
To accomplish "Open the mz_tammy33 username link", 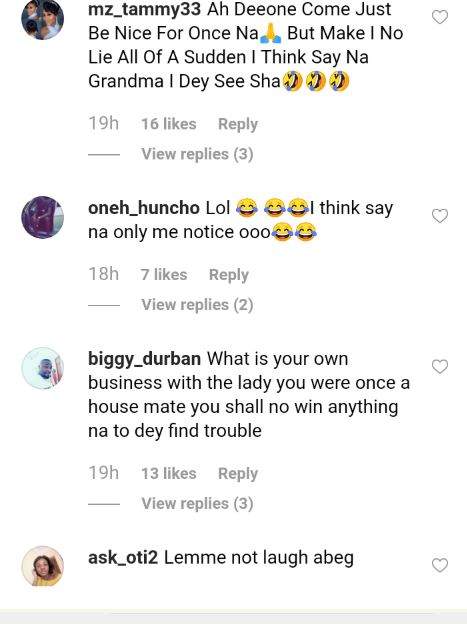I will [145, 10].
